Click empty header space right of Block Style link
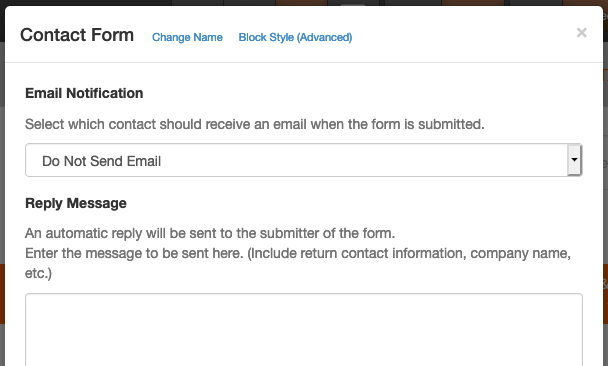This screenshot has width=608, height=366. [461, 35]
